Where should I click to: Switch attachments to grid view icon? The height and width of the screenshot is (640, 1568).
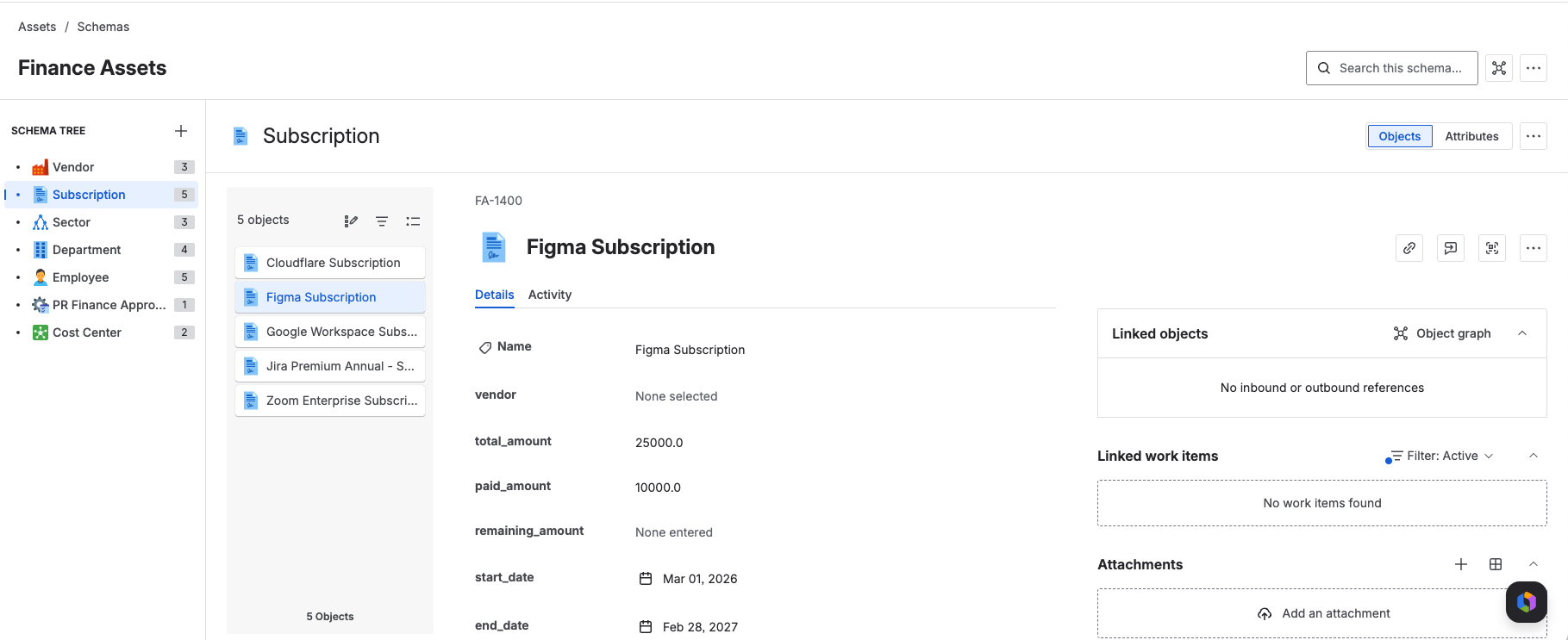coord(1496,564)
